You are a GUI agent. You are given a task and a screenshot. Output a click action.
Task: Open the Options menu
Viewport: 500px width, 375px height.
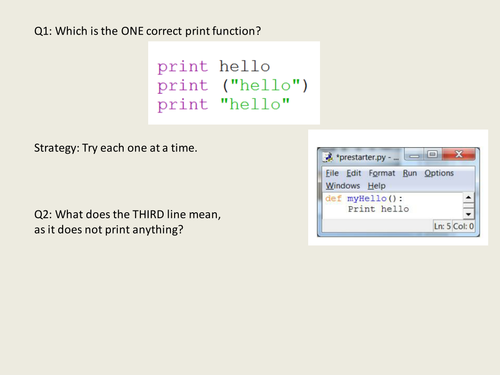point(439,173)
